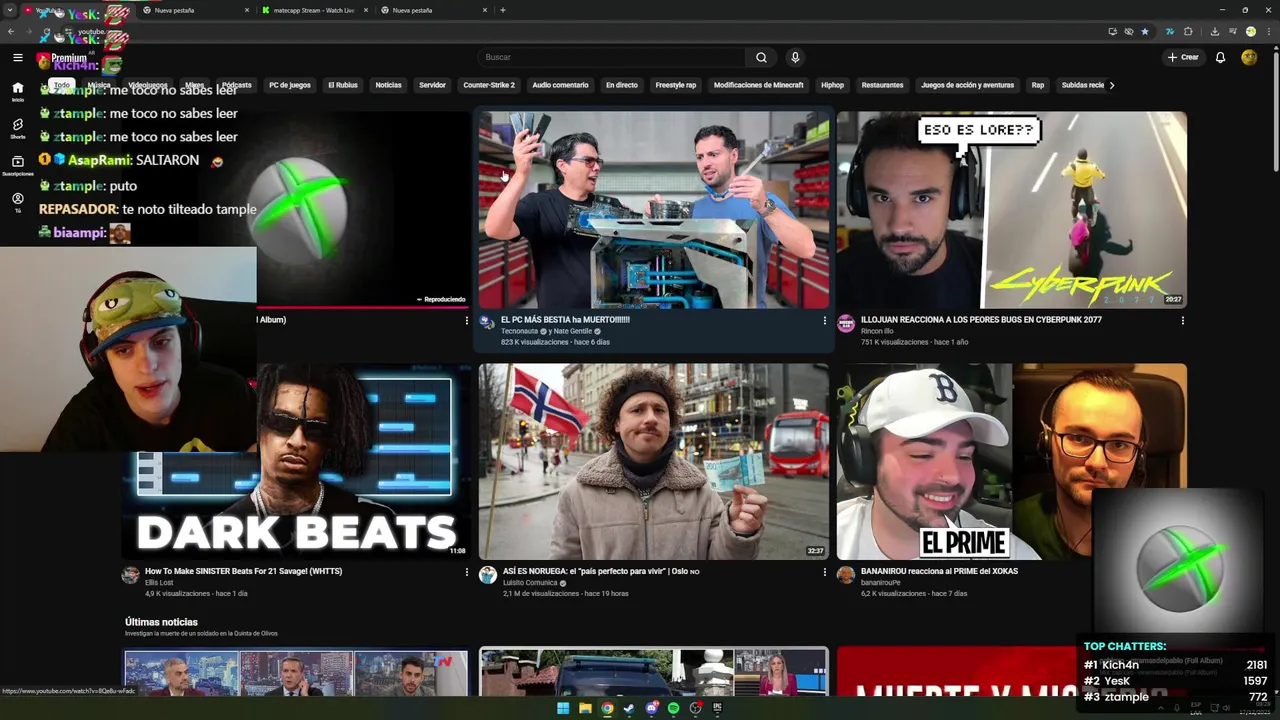Screen dimensions: 1280x720
Task: Go to Inicio in the sidebar
Action: tap(17, 92)
